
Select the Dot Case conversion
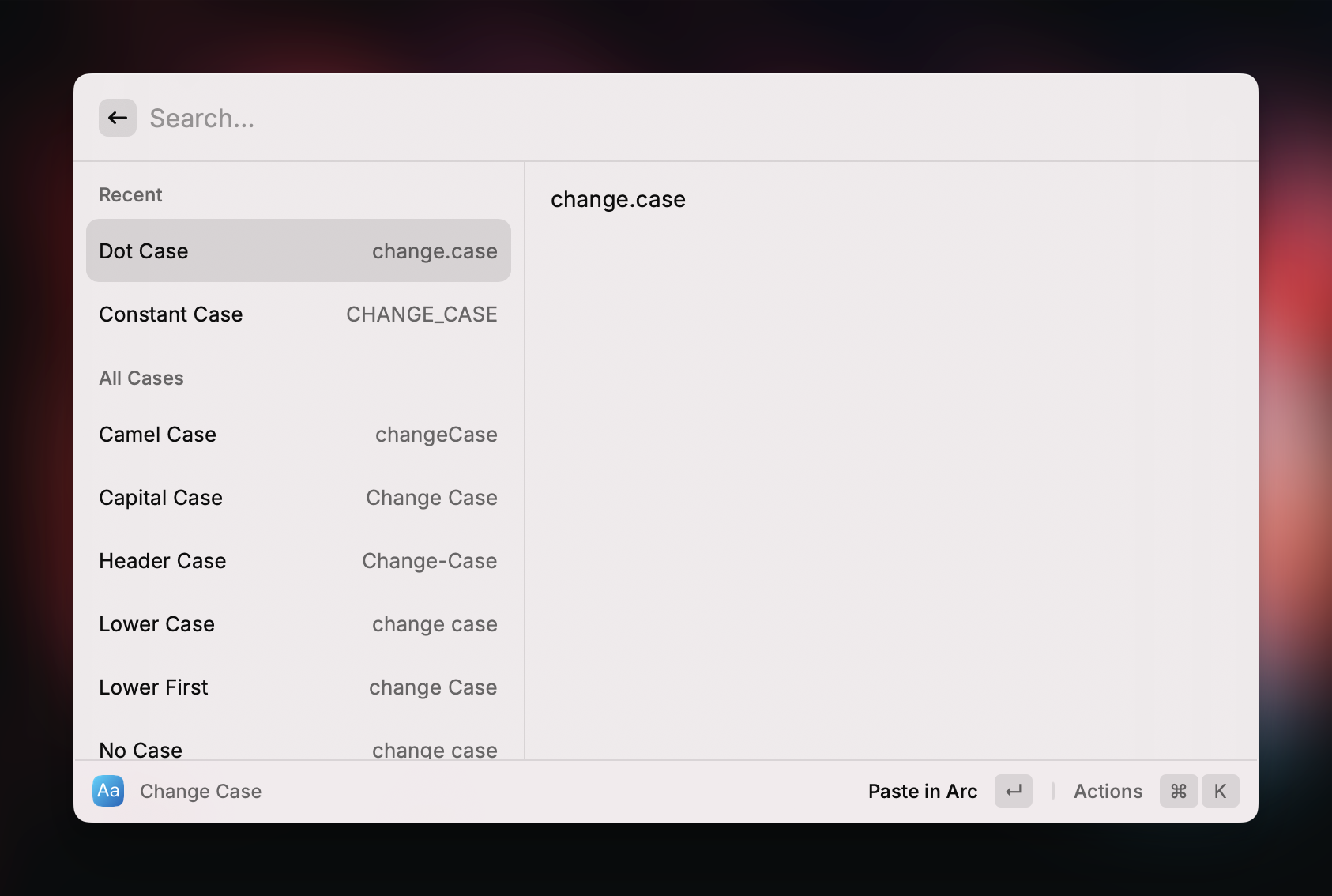[298, 250]
